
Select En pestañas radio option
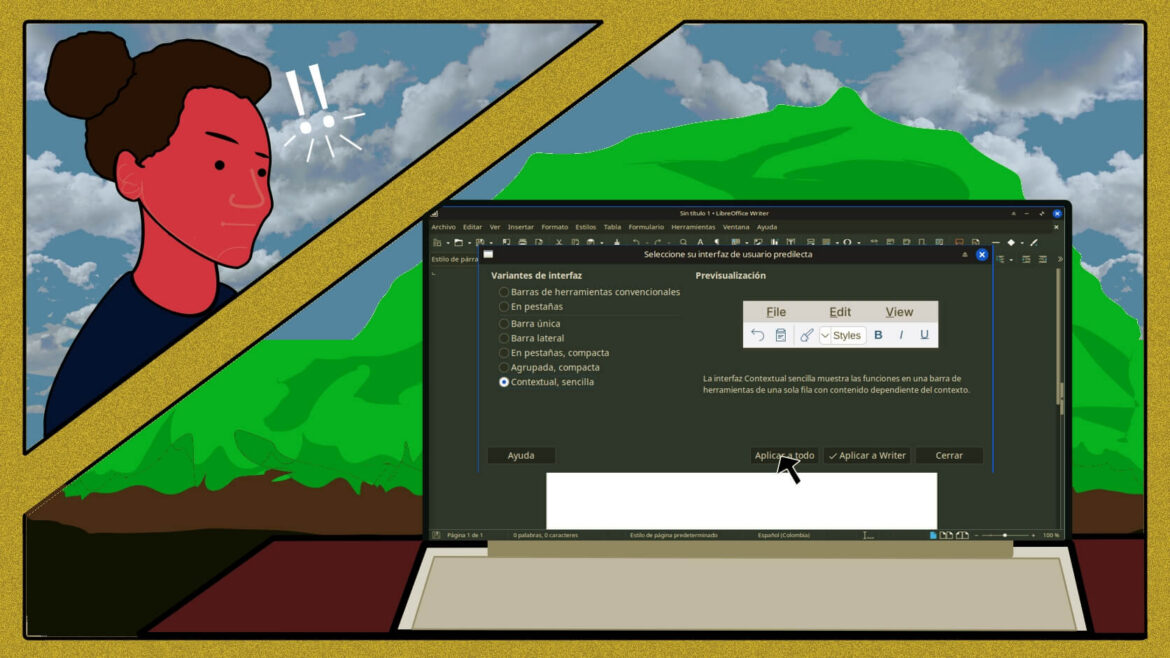(531, 307)
